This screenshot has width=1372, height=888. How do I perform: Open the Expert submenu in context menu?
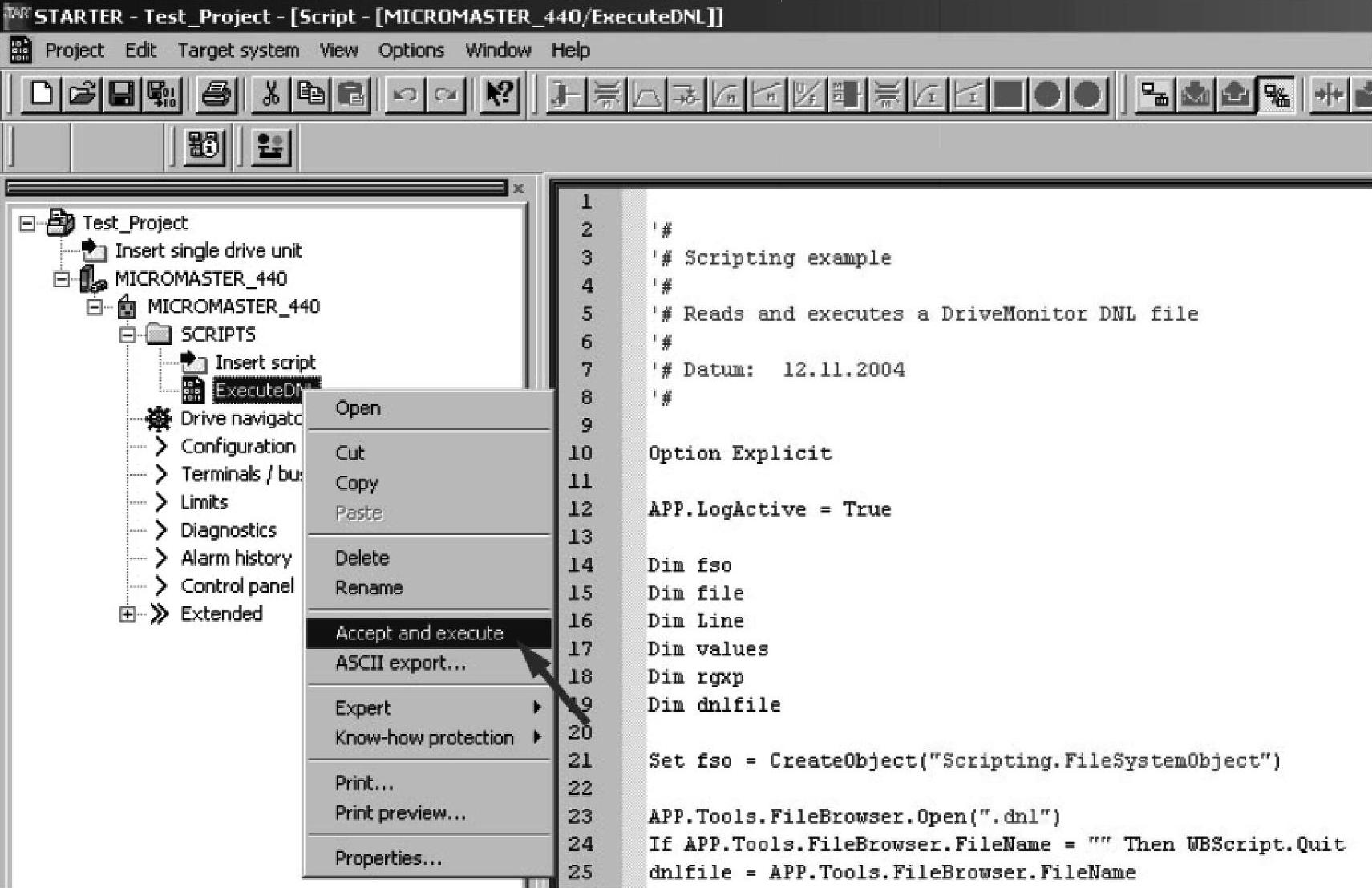tap(429, 708)
